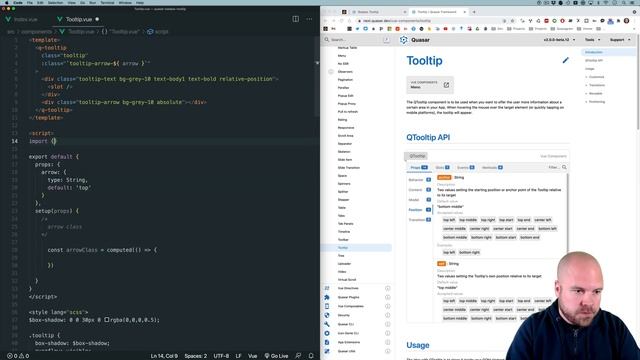
Task: Open the Scroll Area item in docs sidebar
Action: (x=357, y=136)
